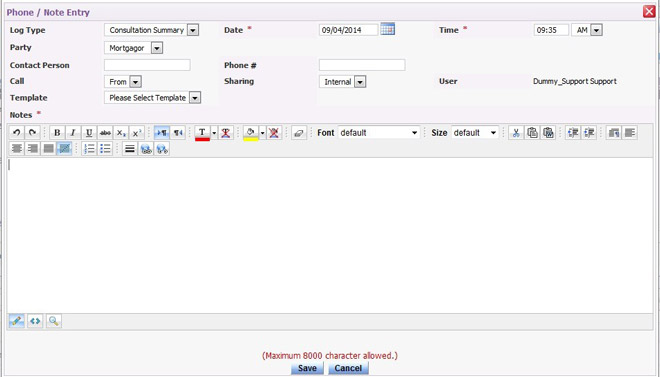
Task: Open the Call dropdown showing From
Action: pyautogui.click(x=123, y=82)
